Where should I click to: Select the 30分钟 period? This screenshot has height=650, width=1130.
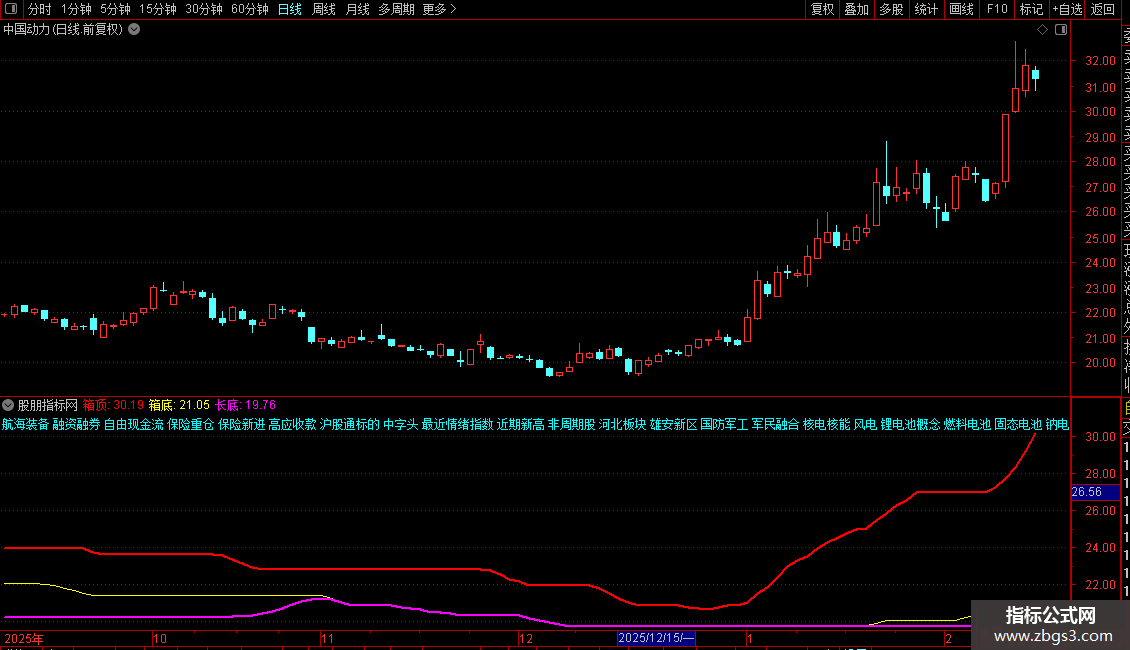click(x=204, y=9)
